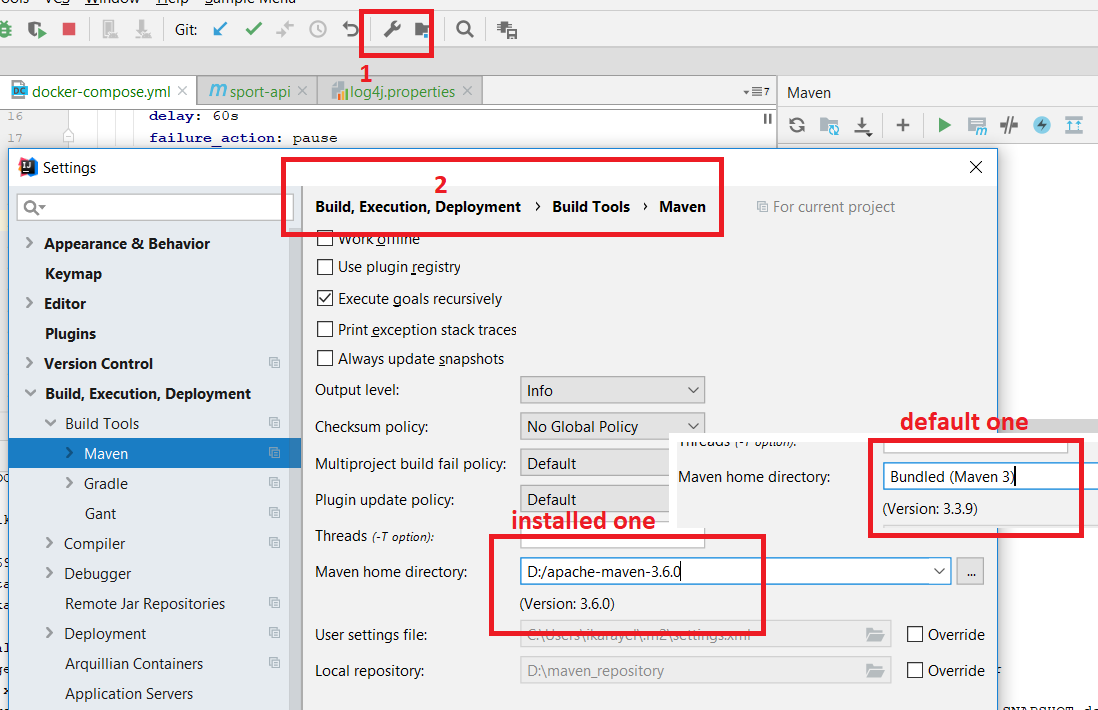Select Plugins in settings tree
Screen dimensions: 1098x710
71,334
